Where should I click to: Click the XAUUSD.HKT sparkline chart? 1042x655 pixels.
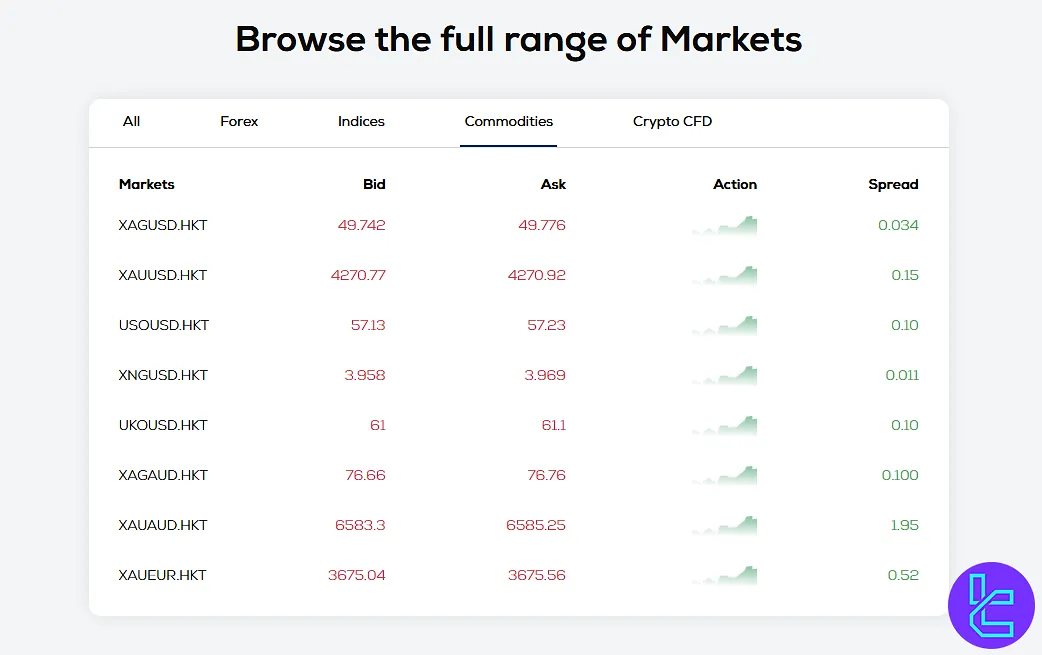click(x=723, y=275)
